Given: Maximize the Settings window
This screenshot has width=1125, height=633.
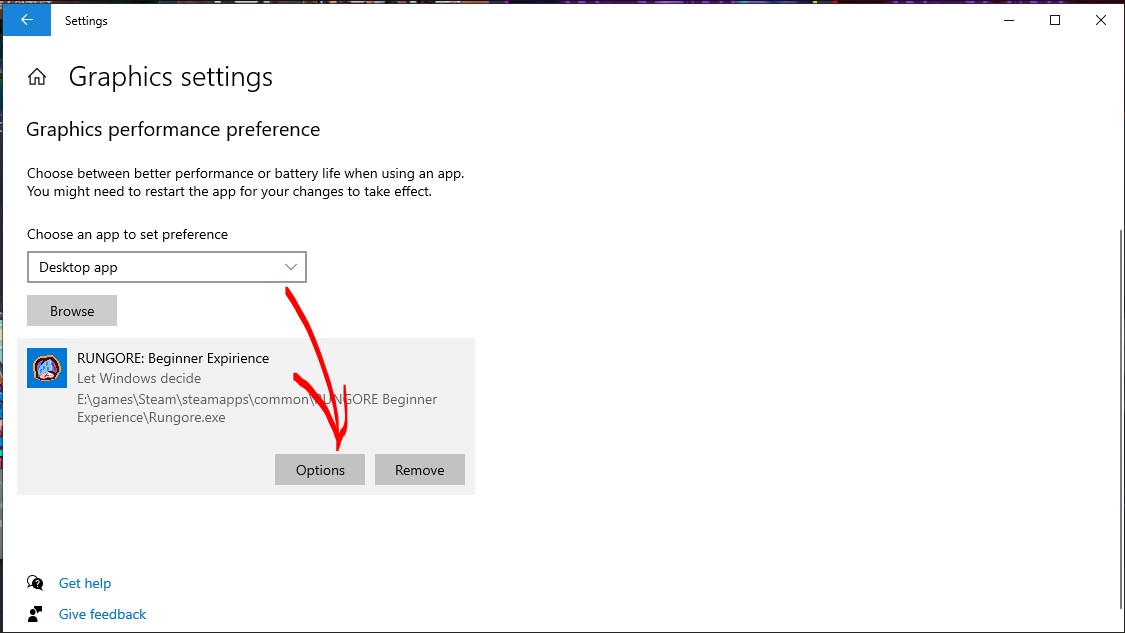Looking at the screenshot, I should point(1054,20).
